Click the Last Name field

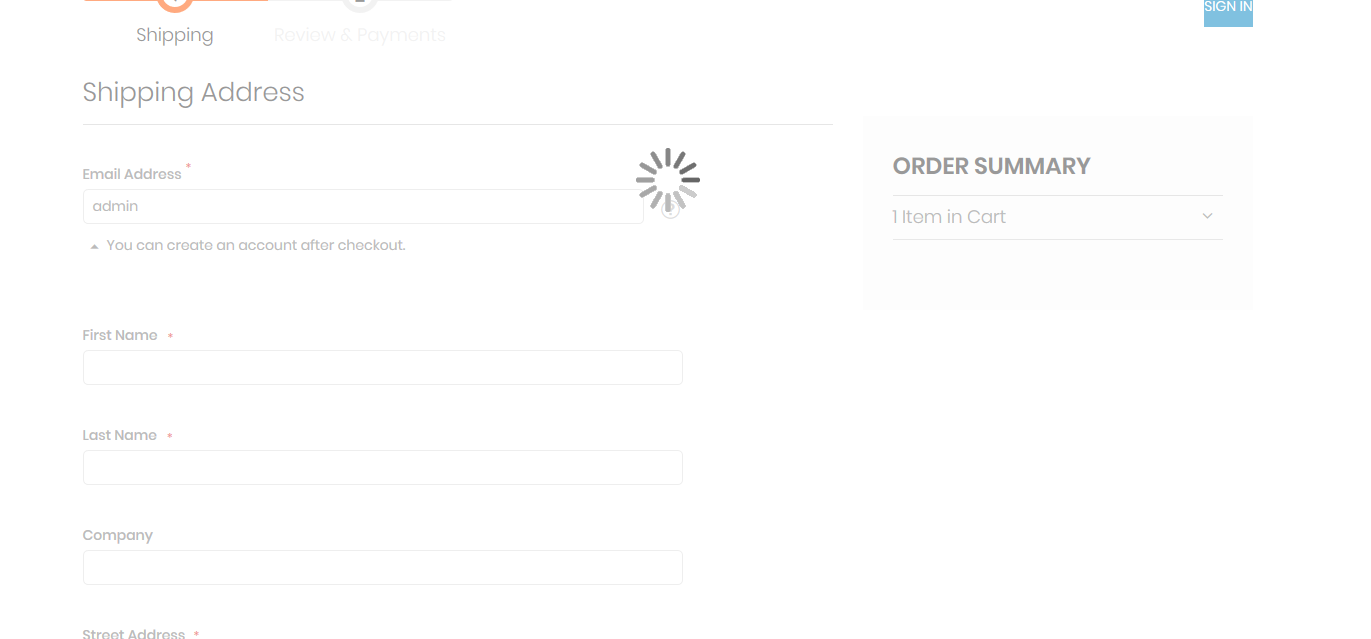(382, 467)
